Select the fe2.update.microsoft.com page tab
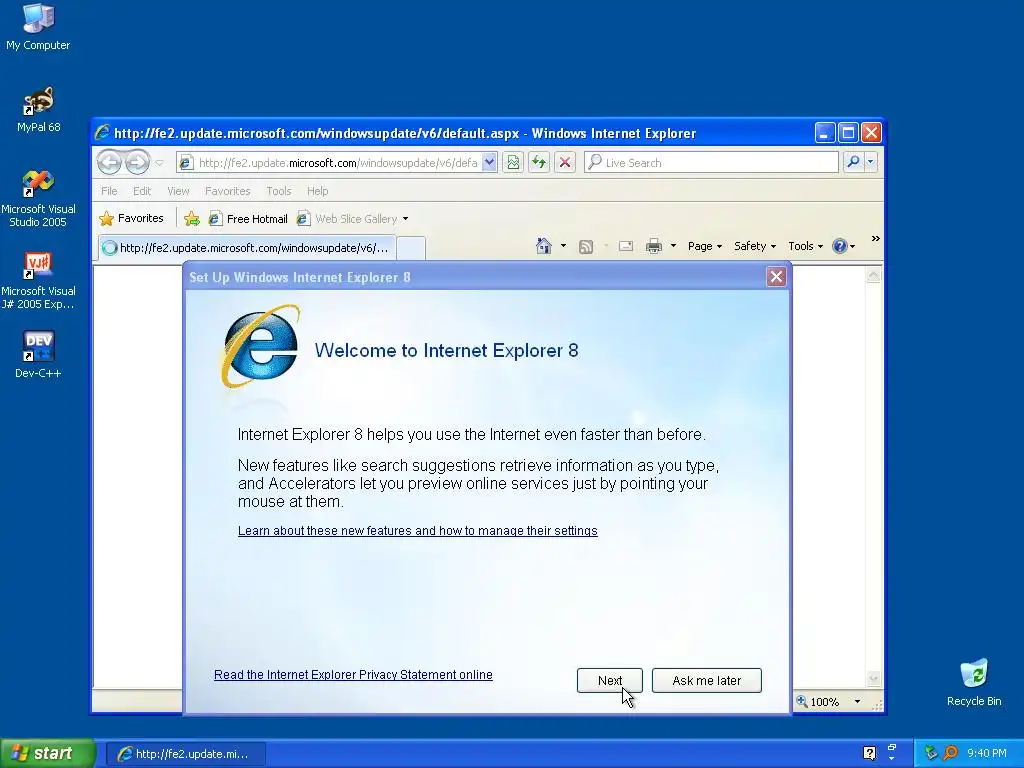1024x768 pixels. (x=247, y=248)
